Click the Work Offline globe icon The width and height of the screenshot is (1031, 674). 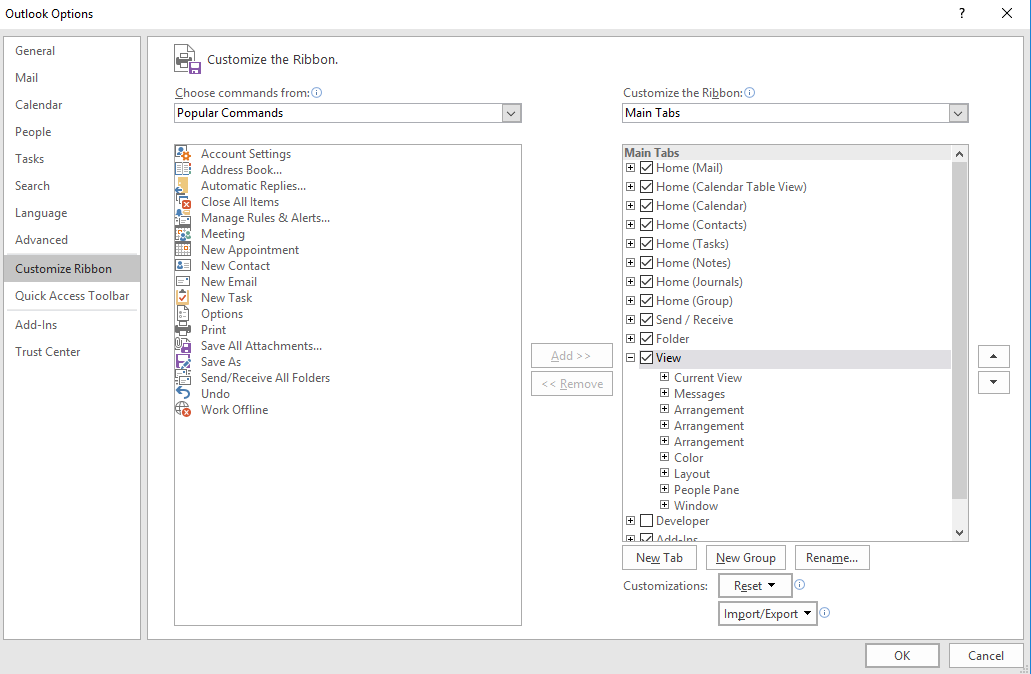point(183,410)
